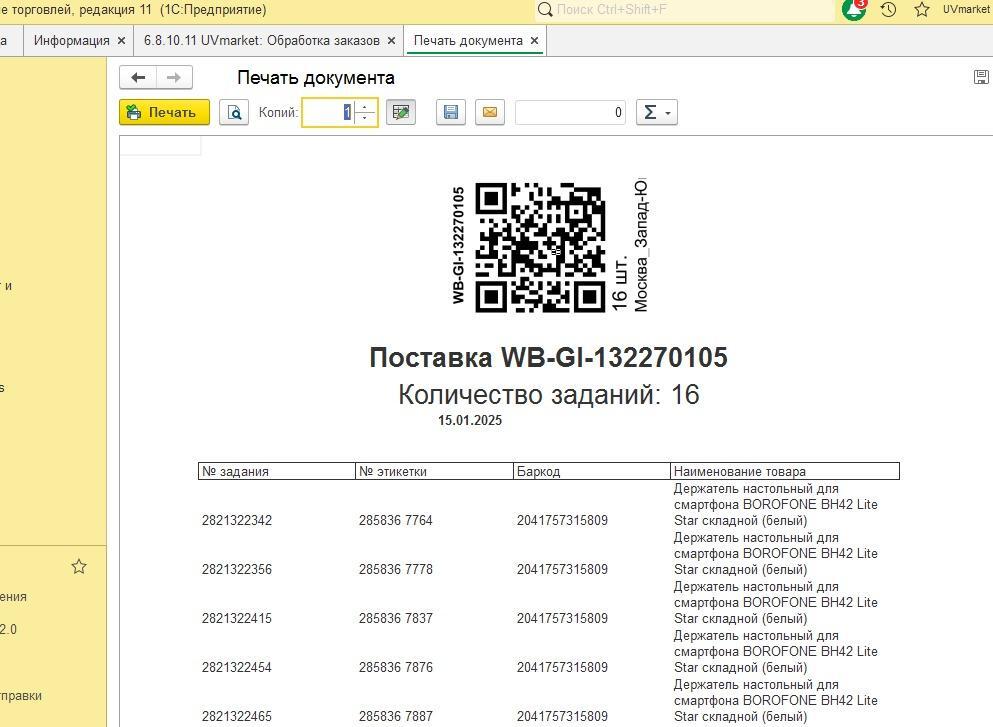Decrease copies with down stepper arrow
The width and height of the screenshot is (993, 727).
point(365,118)
